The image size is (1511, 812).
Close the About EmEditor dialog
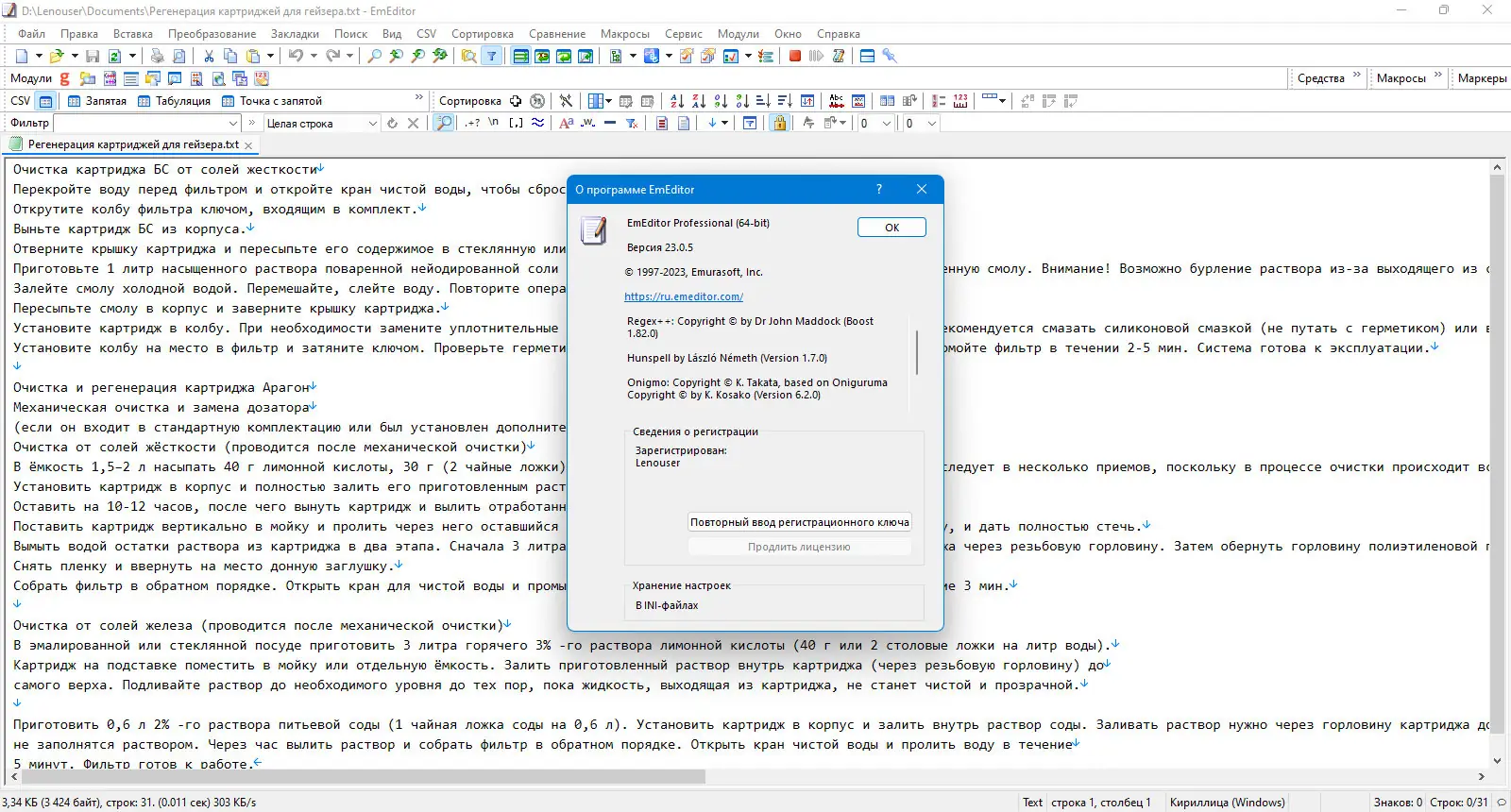coord(922,189)
